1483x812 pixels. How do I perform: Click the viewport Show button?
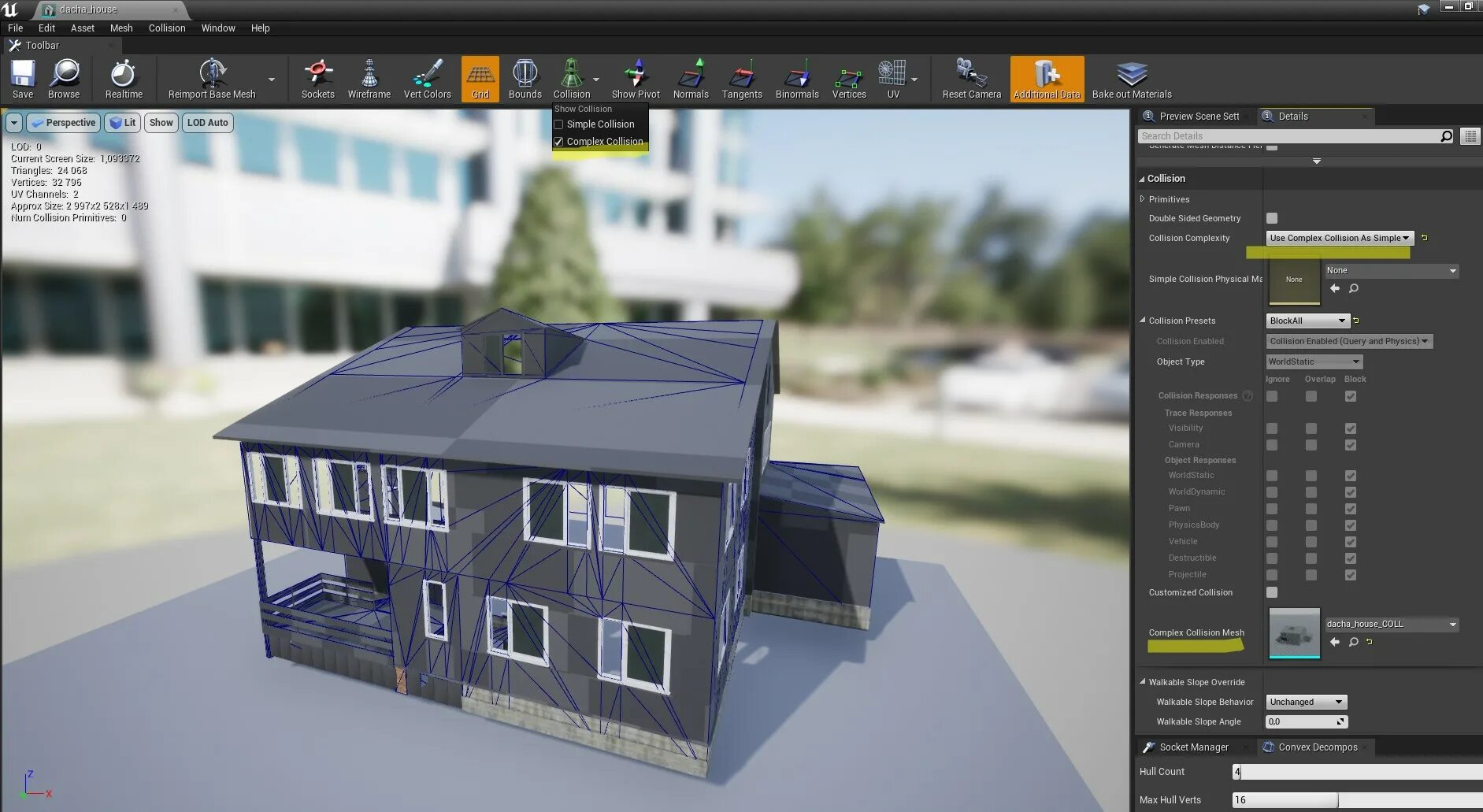pyautogui.click(x=161, y=123)
